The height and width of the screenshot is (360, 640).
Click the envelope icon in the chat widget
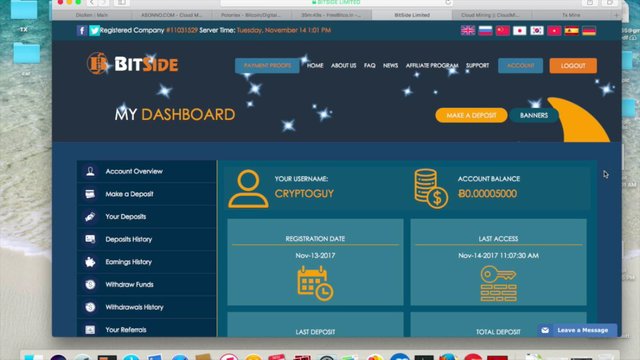tap(545, 330)
